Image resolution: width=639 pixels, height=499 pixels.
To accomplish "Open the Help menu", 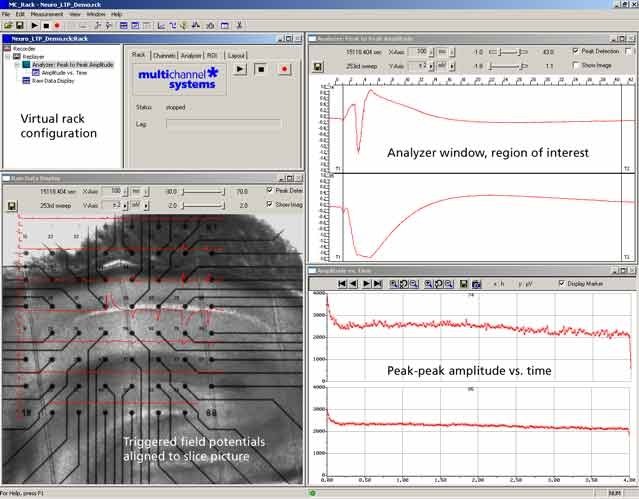I will (x=117, y=14).
